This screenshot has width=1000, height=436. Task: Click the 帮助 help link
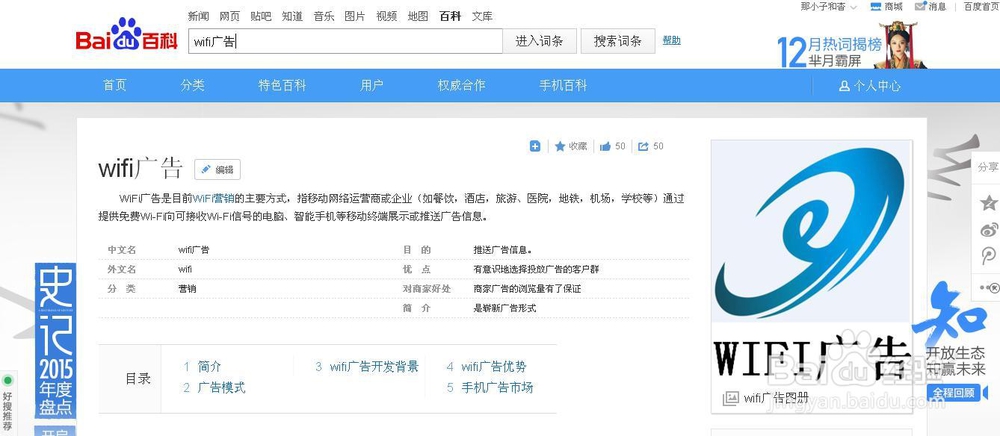[672, 40]
